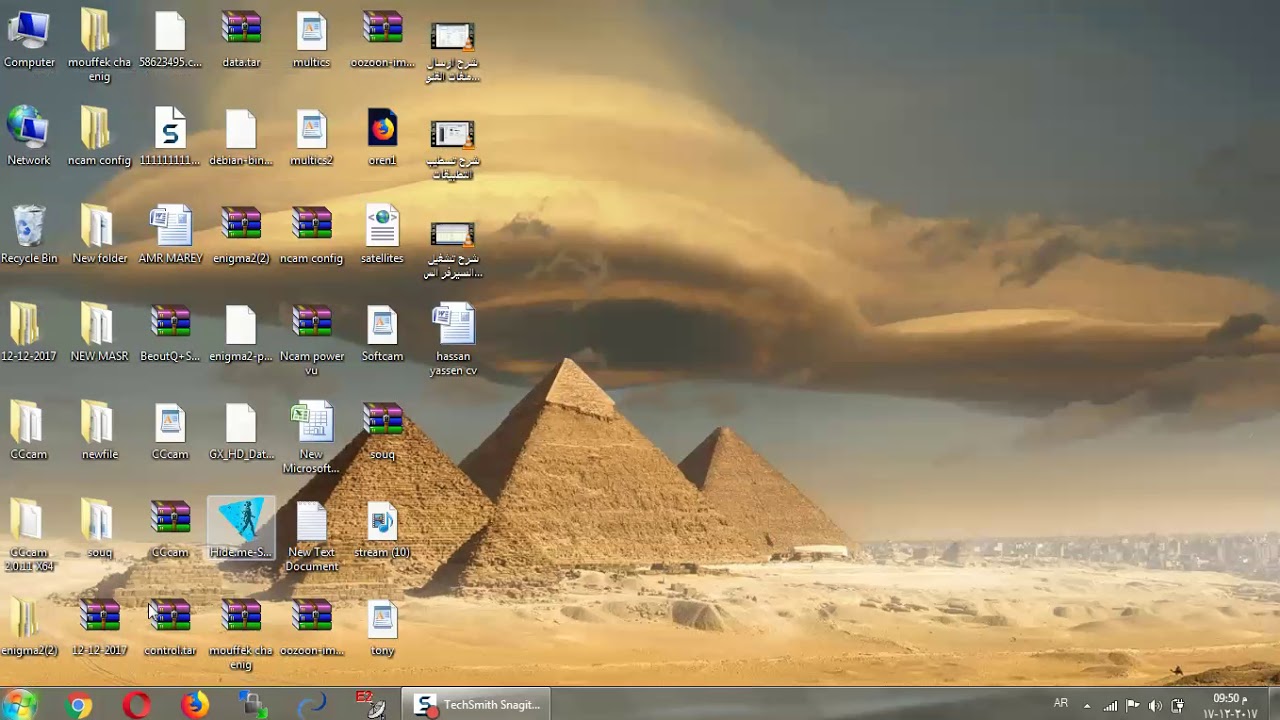Select the debian-bin... file icon
Screen dimensions: 1280x720
[241, 138]
